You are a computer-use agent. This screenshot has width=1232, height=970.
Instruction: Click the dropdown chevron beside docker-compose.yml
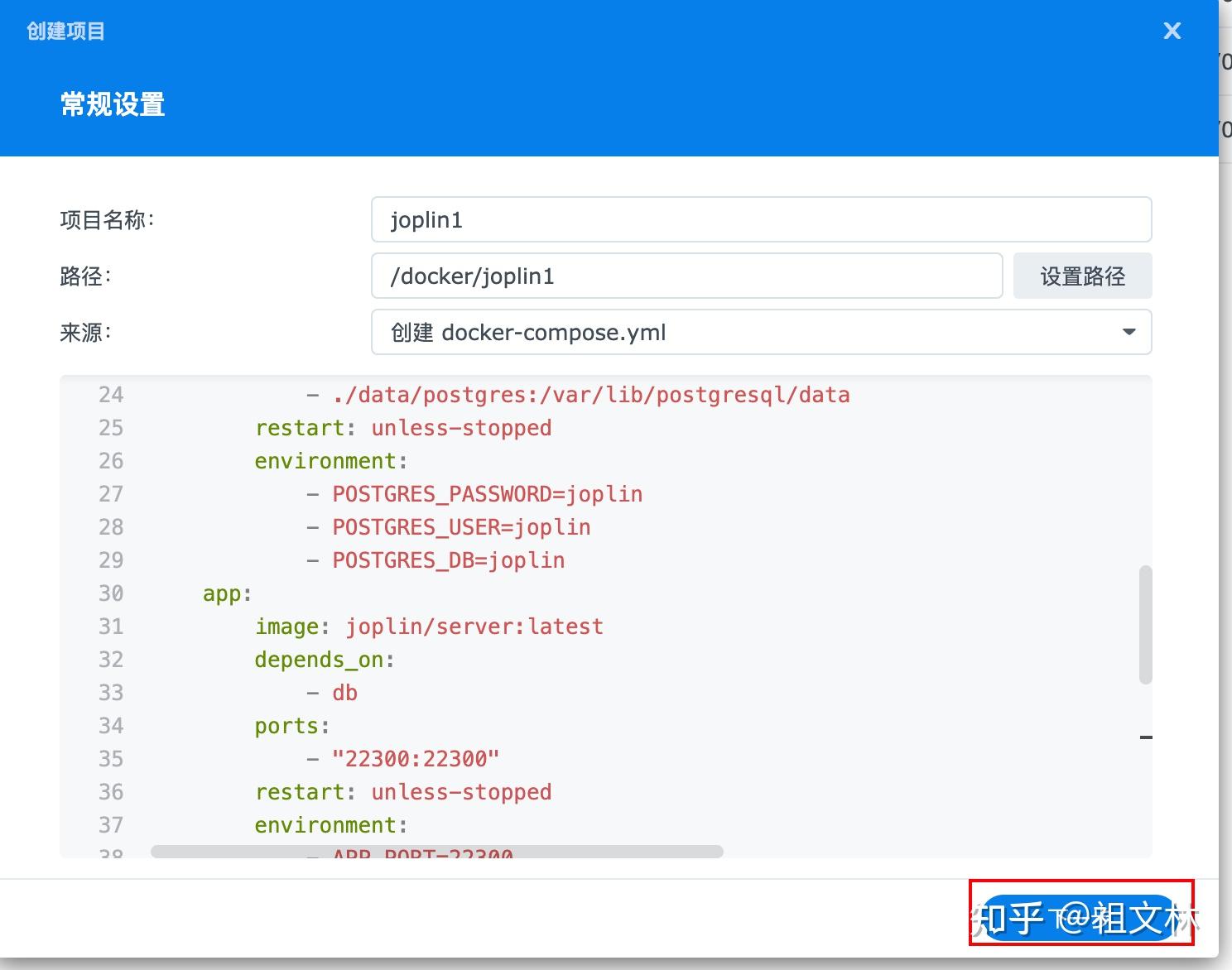(1129, 332)
